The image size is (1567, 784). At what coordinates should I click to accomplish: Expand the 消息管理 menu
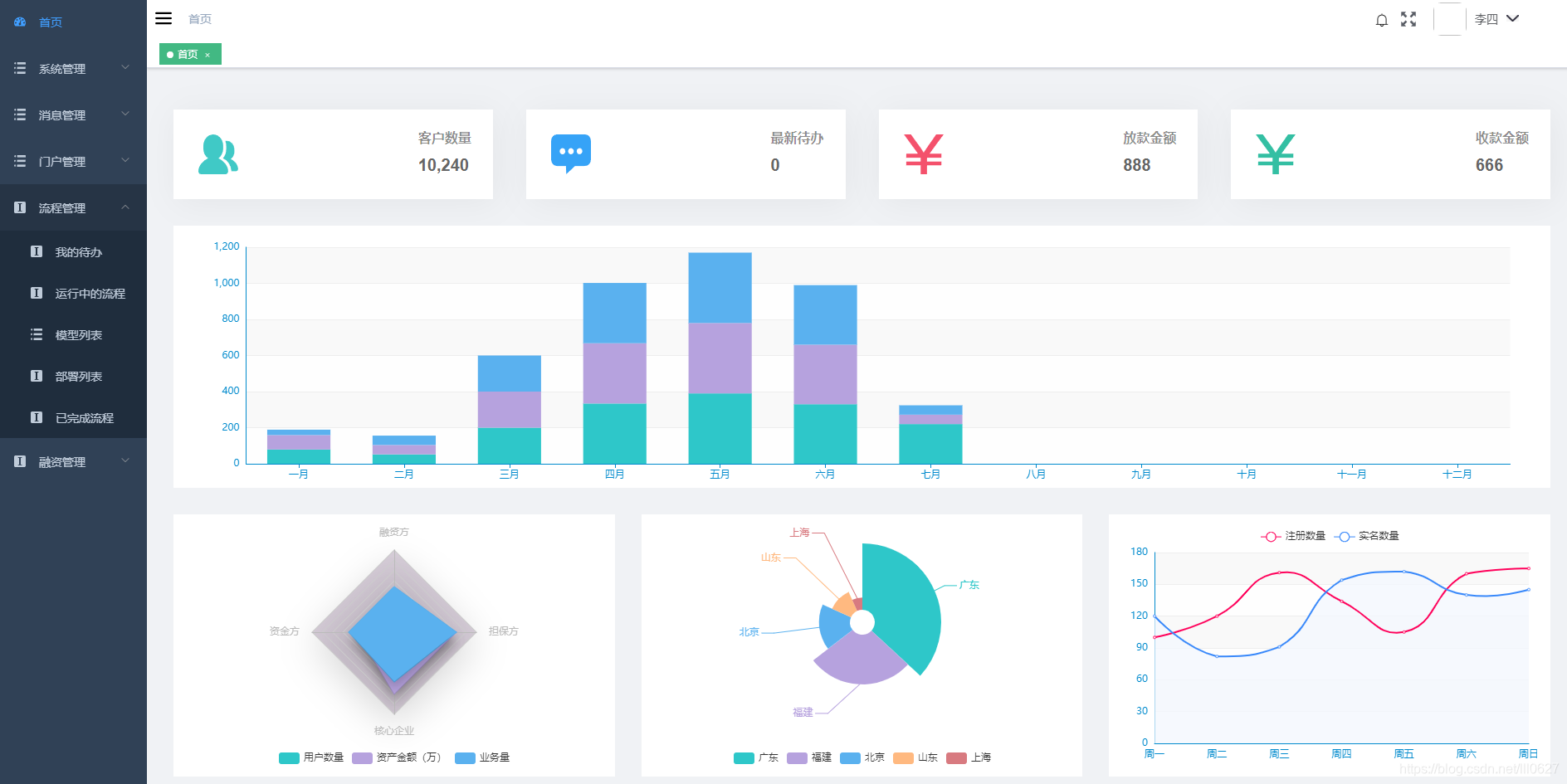pyautogui.click(x=73, y=114)
